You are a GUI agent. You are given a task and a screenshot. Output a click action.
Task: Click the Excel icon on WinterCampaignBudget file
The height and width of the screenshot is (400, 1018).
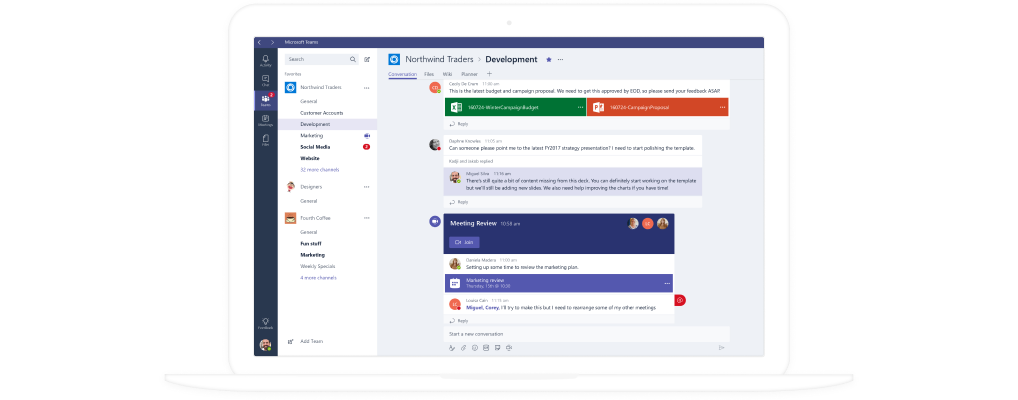point(456,107)
